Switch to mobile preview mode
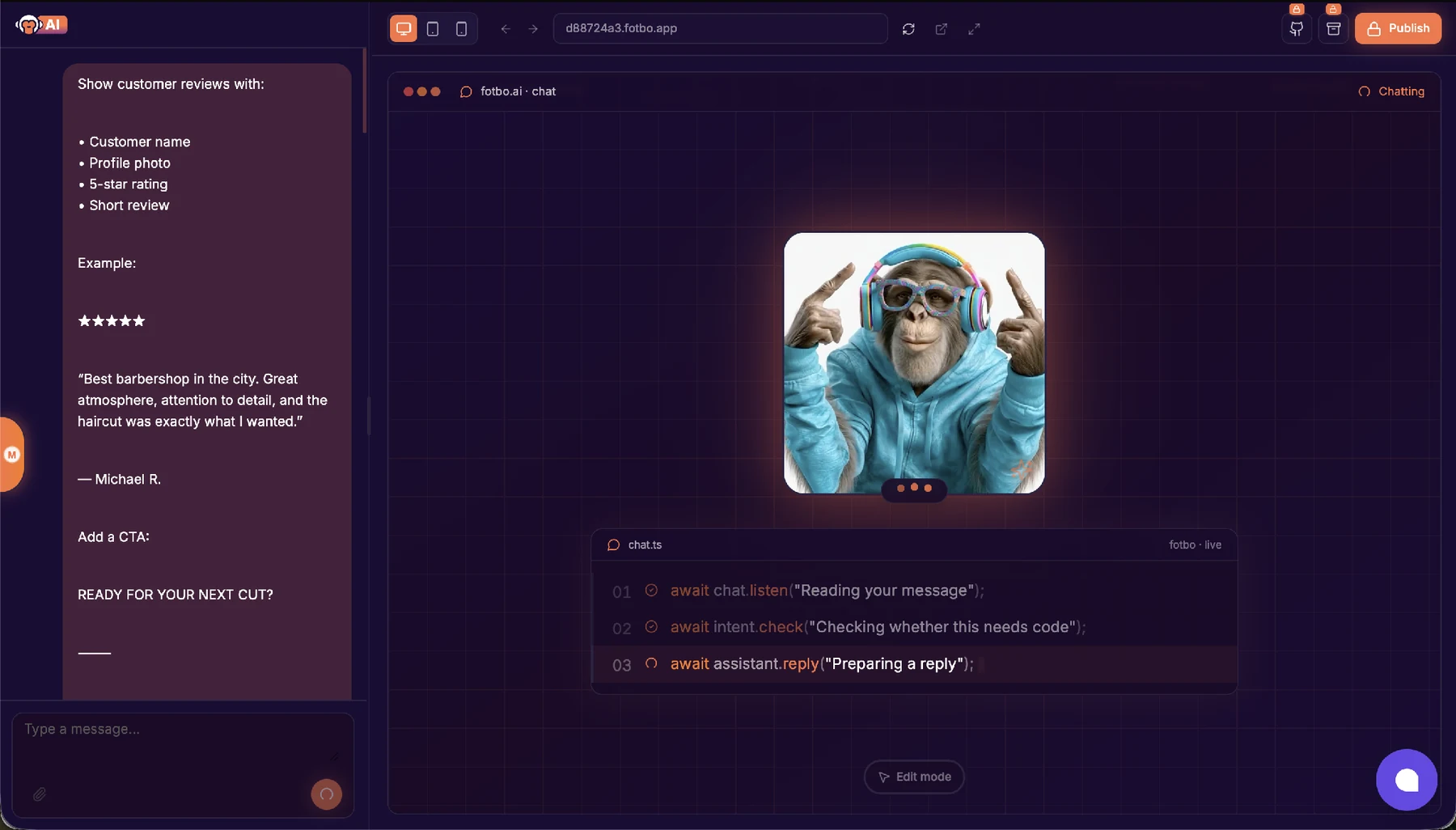1456x830 pixels. [461, 28]
